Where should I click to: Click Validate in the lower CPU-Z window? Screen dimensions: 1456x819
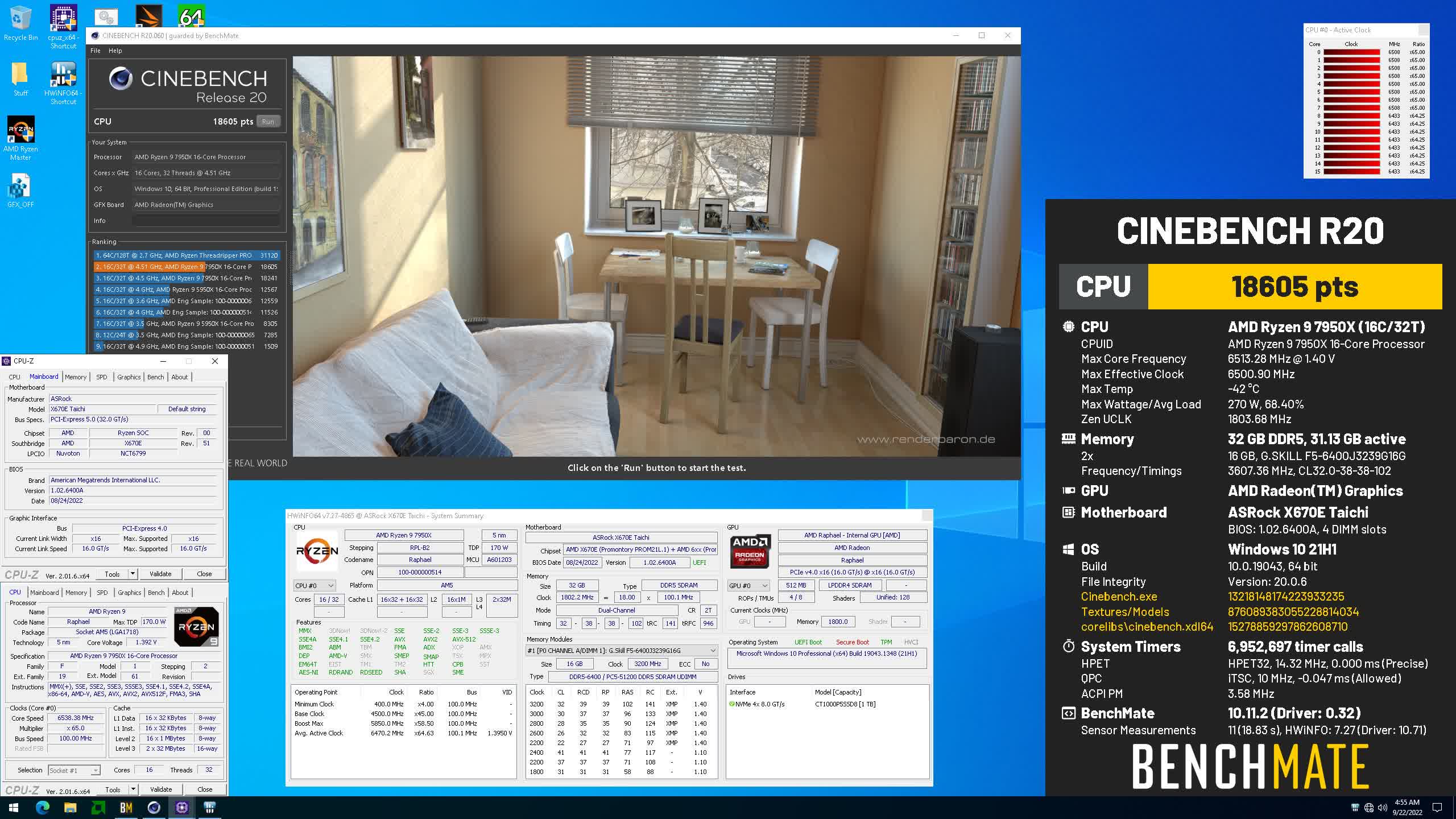click(161, 789)
